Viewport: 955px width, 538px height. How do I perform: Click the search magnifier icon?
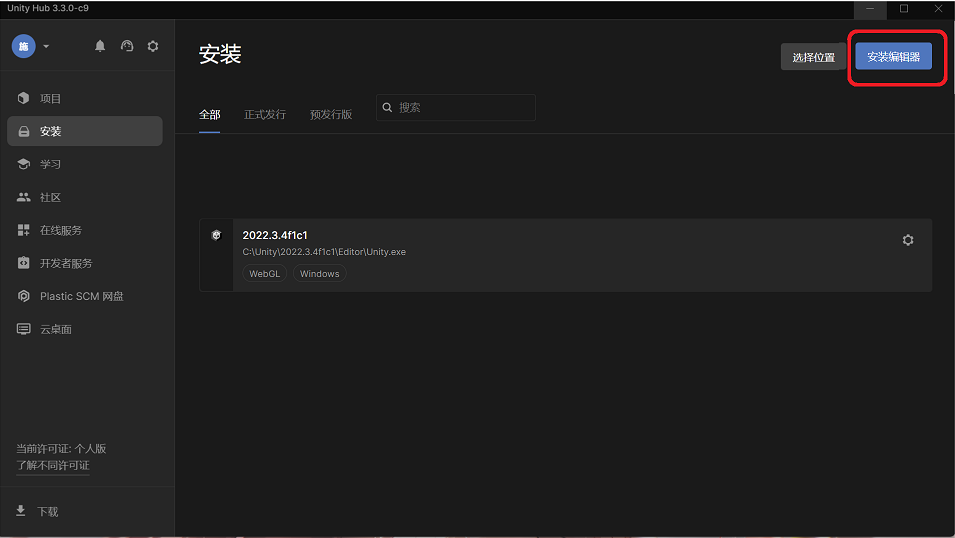387,107
